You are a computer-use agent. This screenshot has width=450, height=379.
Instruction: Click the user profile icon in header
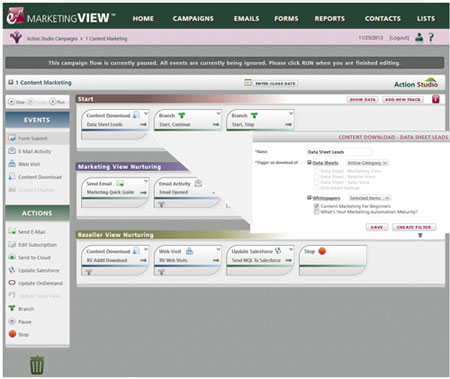tap(419, 37)
